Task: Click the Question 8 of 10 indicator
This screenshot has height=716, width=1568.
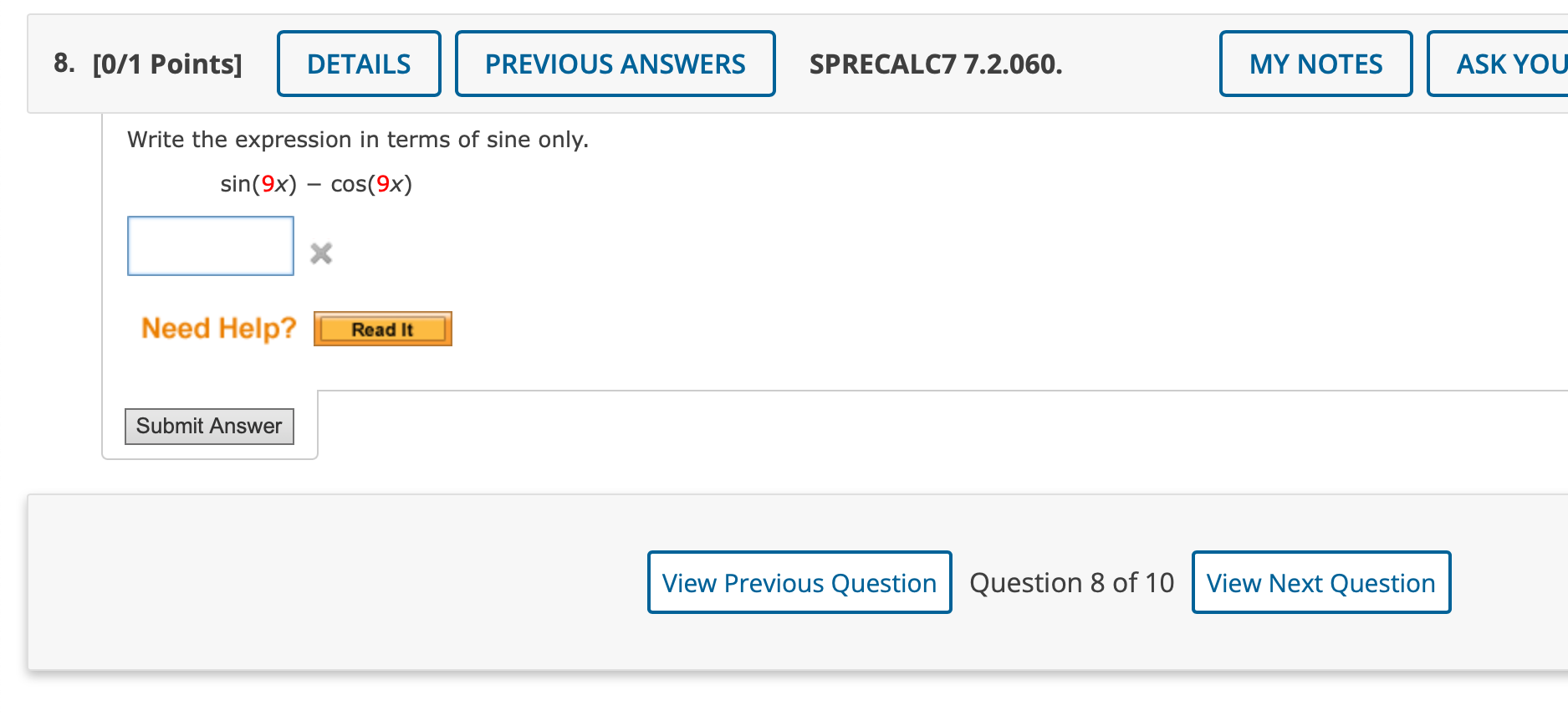Action: (x=1071, y=582)
